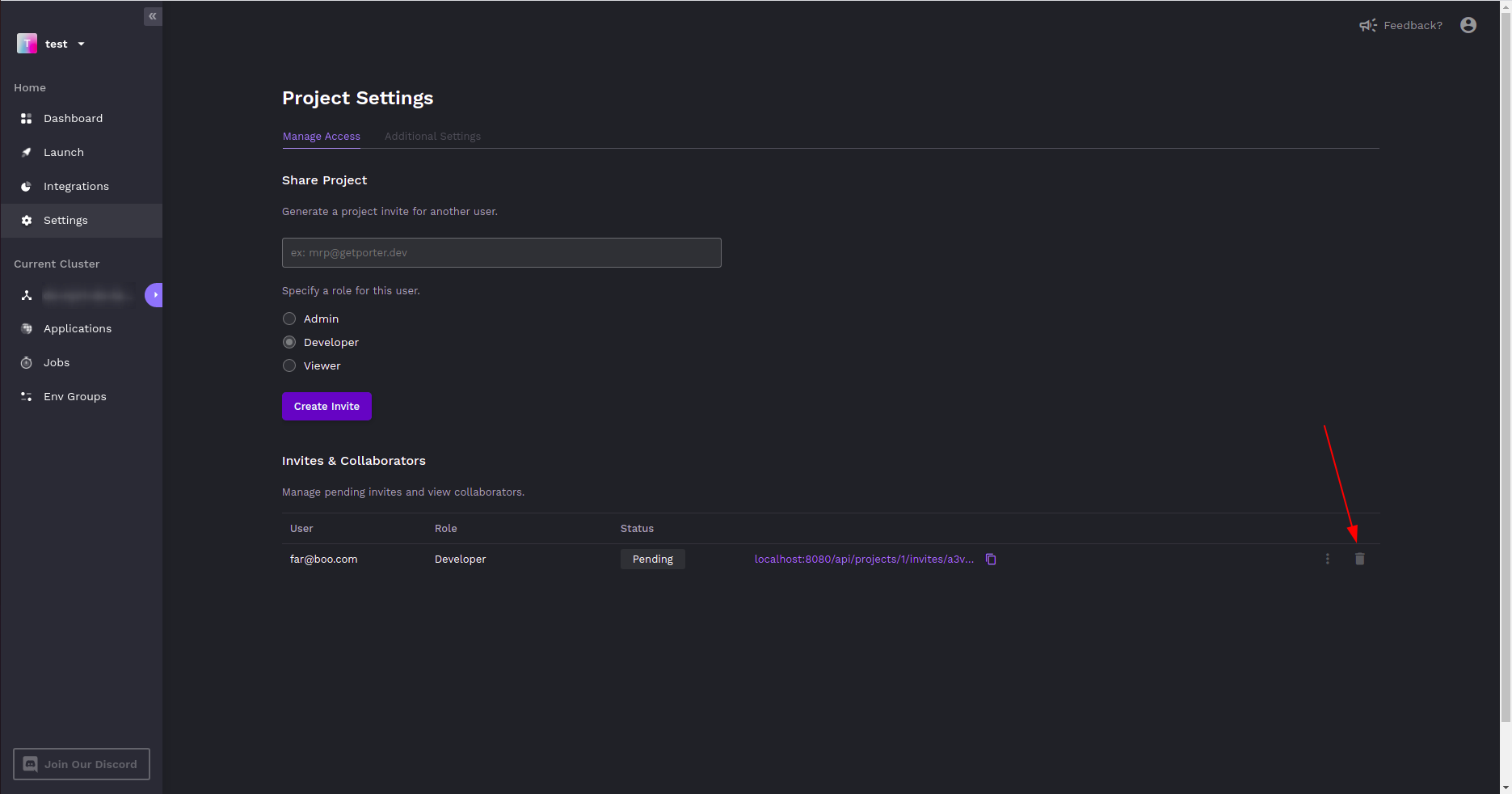Collapse the sidebar with double-chevron icon
Image resolution: width=1512 pixels, height=794 pixels.
pyautogui.click(x=152, y=16)
